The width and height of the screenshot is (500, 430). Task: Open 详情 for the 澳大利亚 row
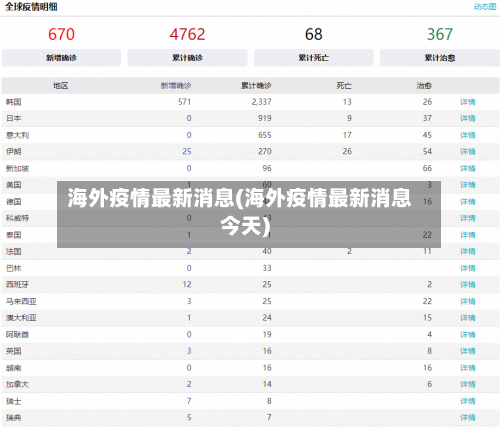tap(468, 318)
